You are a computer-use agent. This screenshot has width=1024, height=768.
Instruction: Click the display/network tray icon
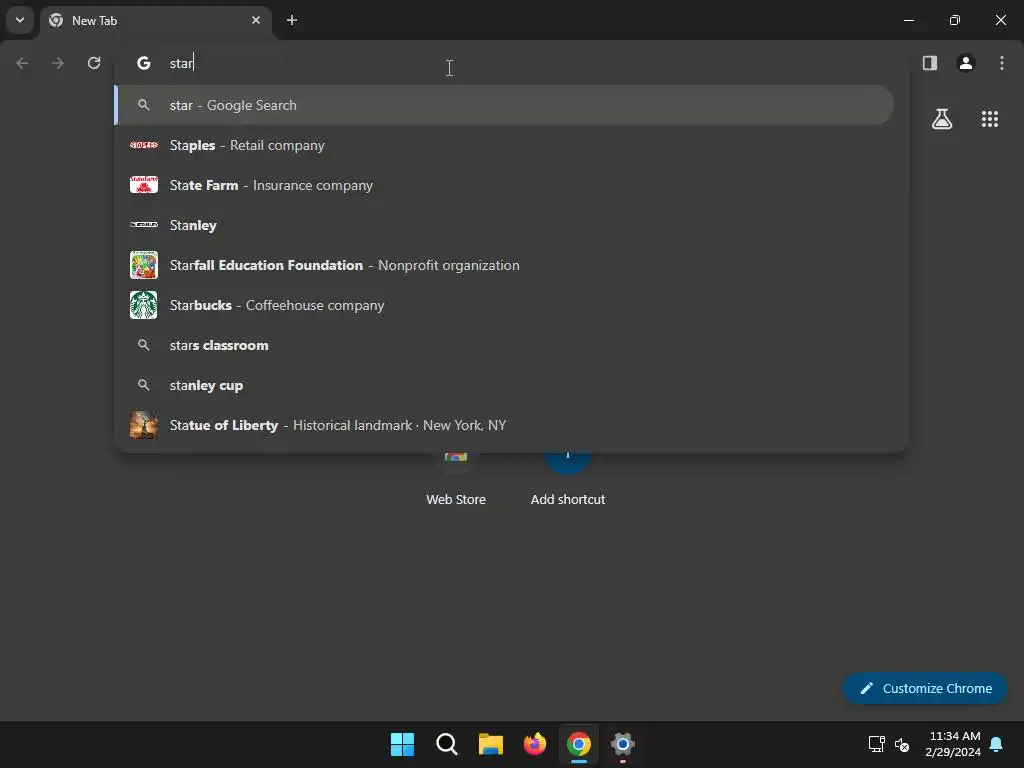click(x=876, y=744)
